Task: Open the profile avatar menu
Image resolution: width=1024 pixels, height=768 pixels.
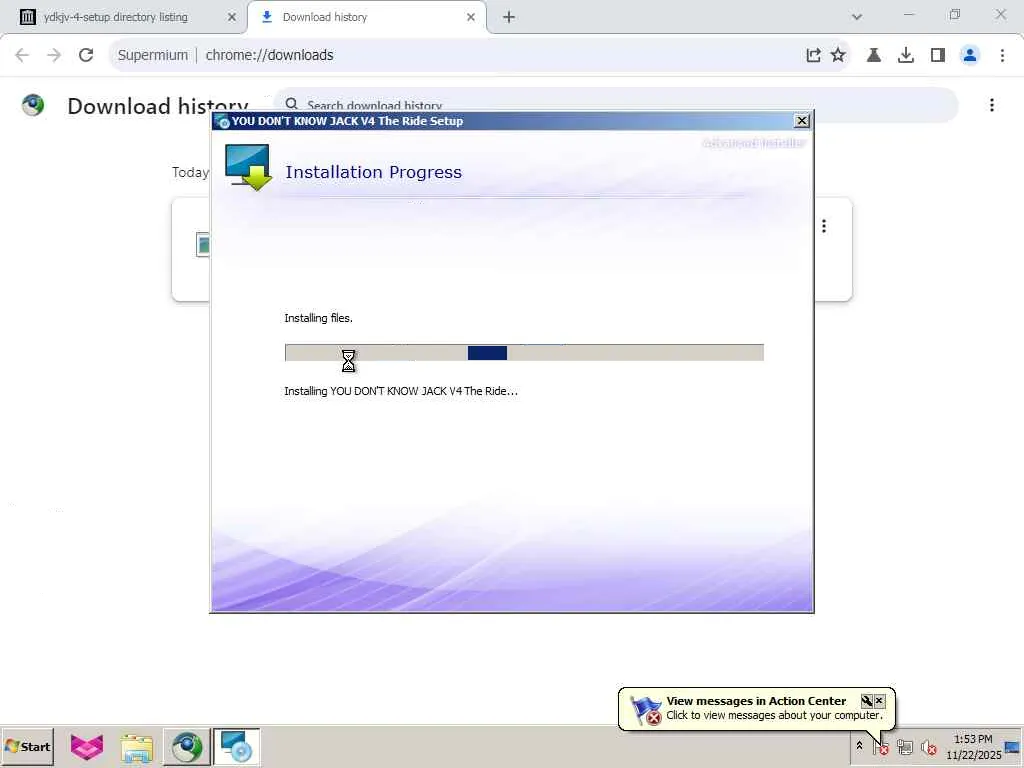Action: point(970,55)
